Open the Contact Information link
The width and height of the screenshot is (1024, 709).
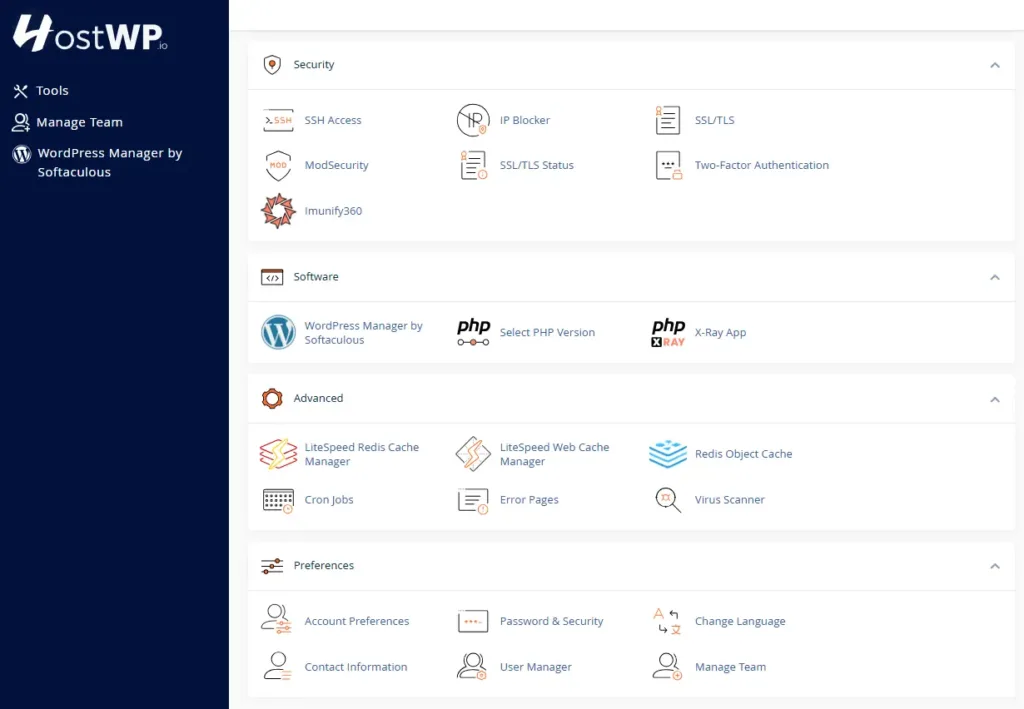(x=356, y=667)
